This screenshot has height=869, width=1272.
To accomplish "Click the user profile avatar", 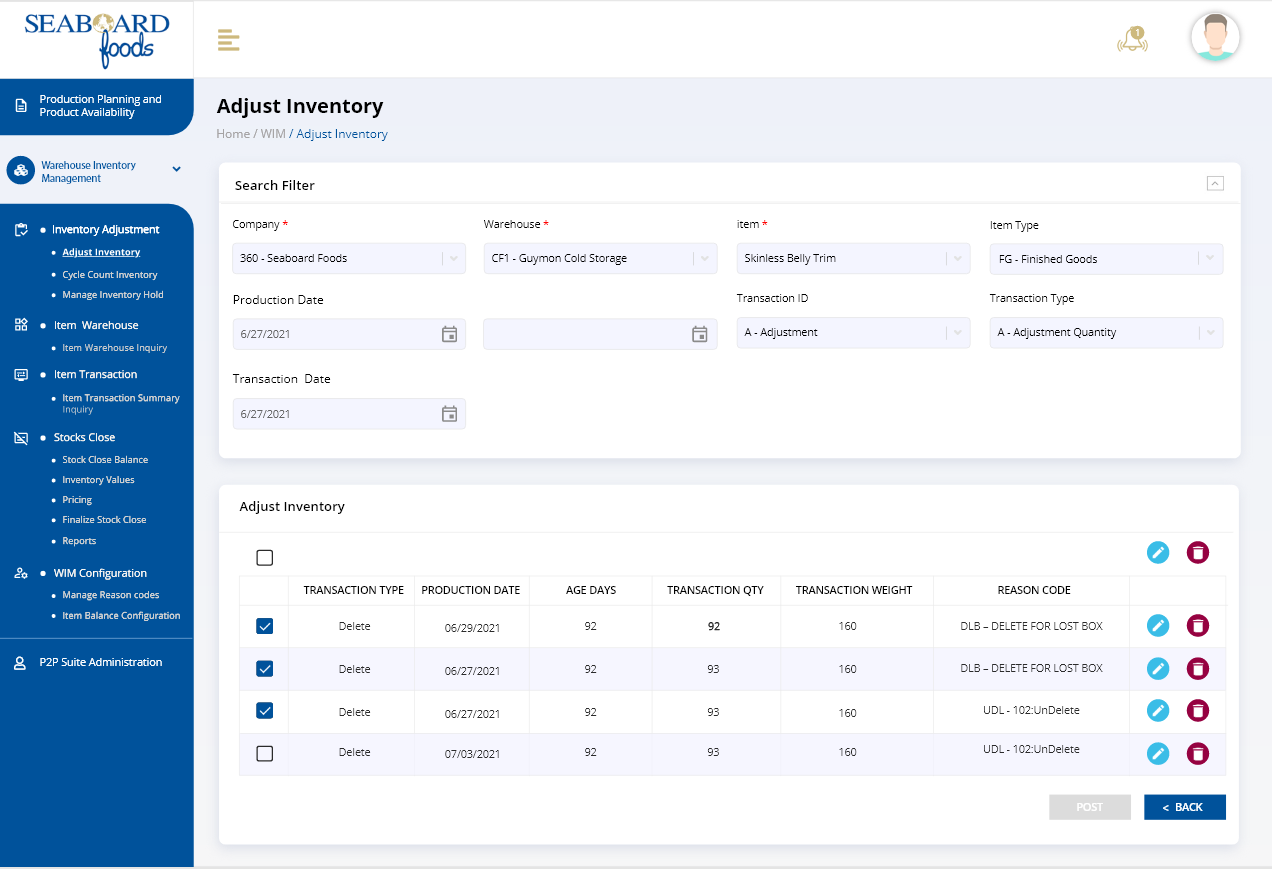I will point(1215,38).
